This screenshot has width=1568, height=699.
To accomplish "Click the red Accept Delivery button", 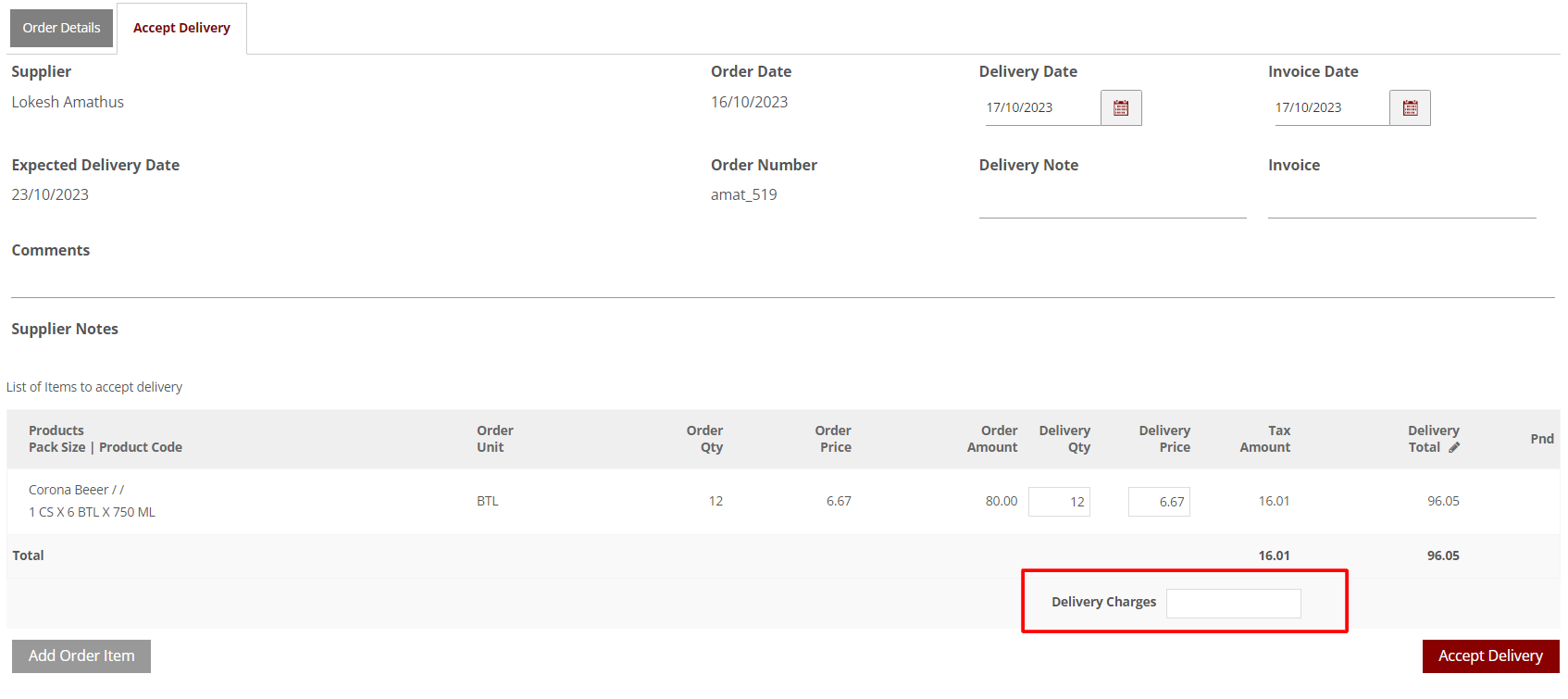I will click(1490, 655).
